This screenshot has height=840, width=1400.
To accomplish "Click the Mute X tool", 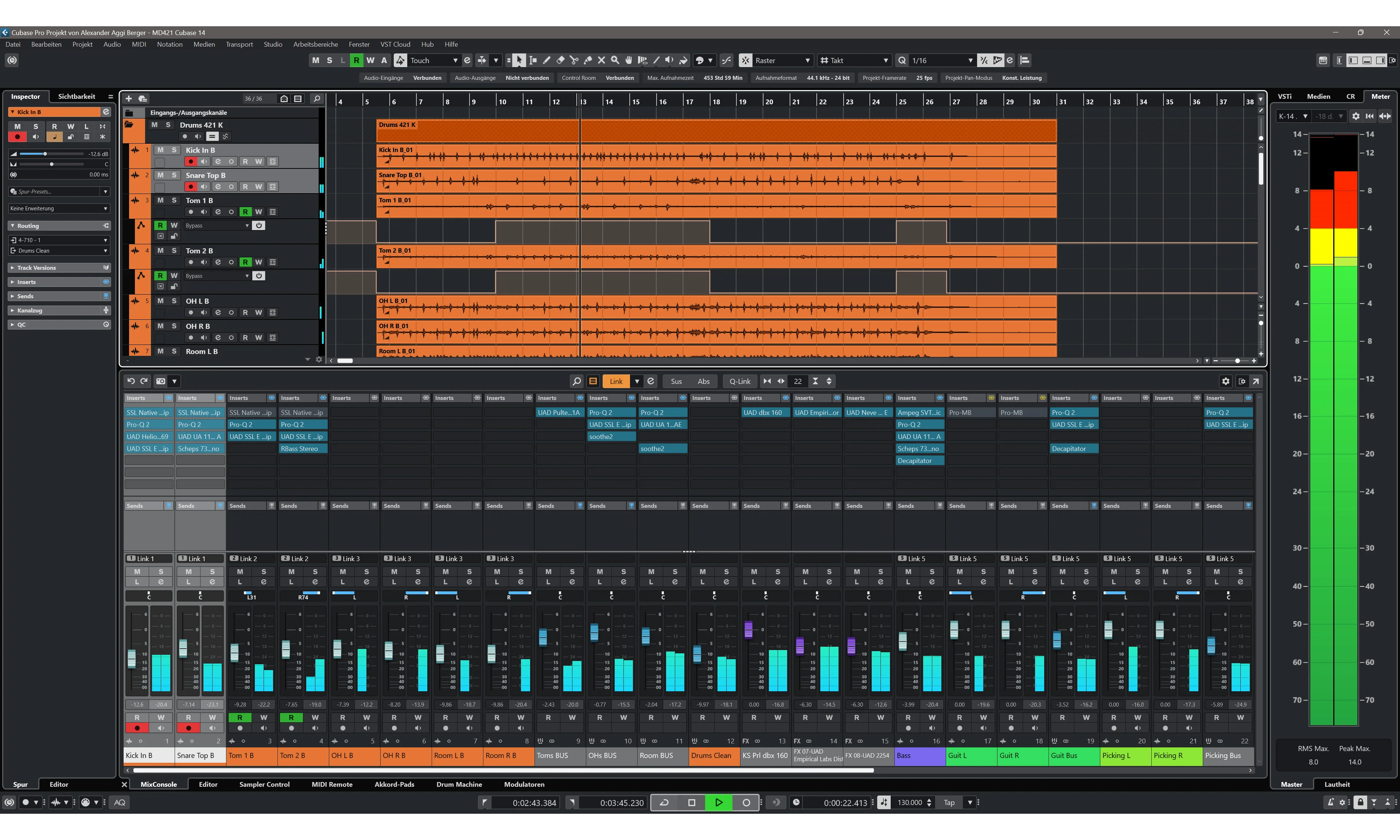I will pyautogui.click(x=602, y=61).
